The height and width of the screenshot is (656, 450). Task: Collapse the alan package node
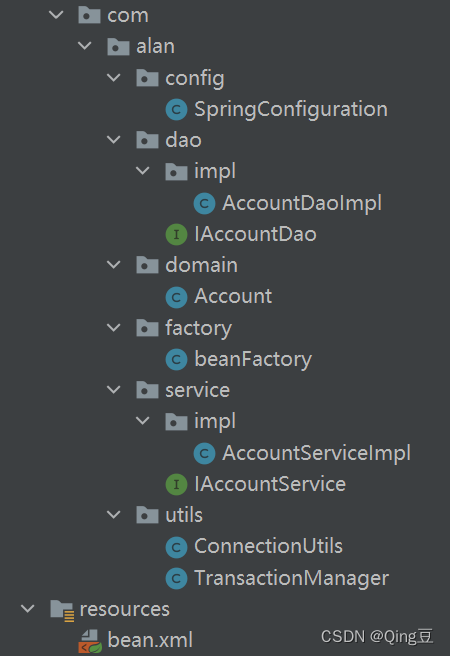pos(85,46)
